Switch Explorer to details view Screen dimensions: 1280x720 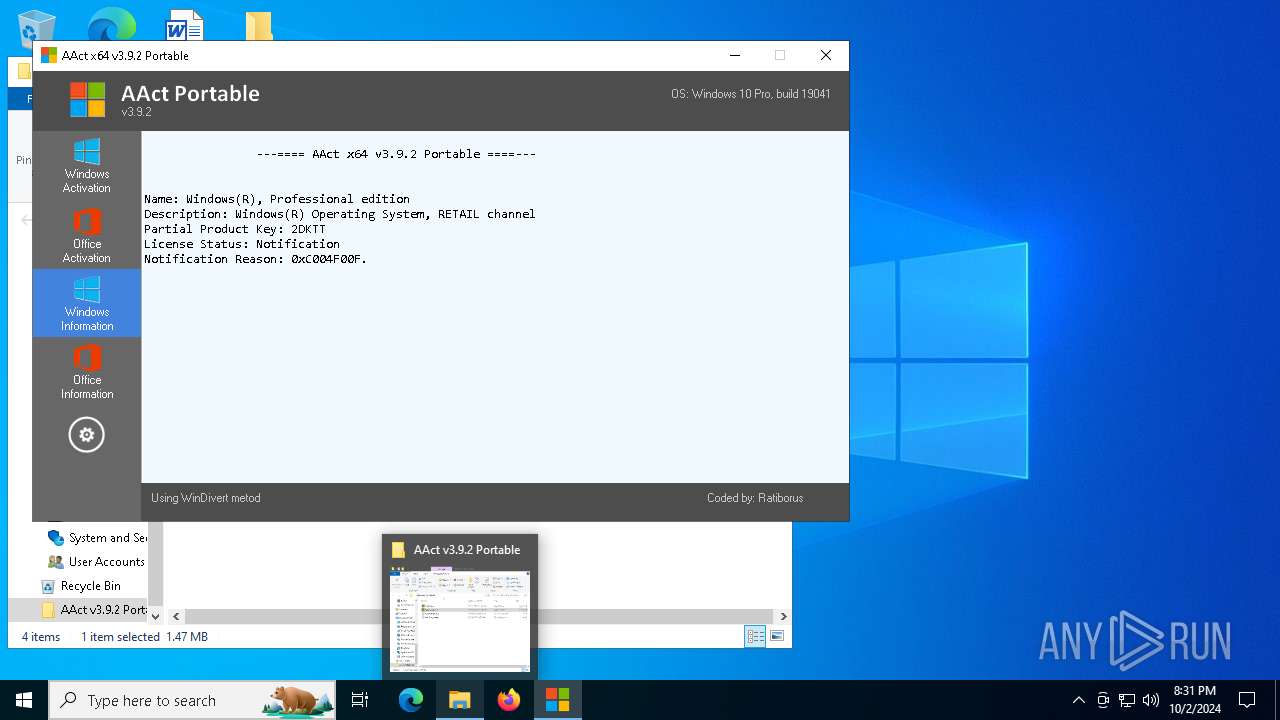coord(755,636)
